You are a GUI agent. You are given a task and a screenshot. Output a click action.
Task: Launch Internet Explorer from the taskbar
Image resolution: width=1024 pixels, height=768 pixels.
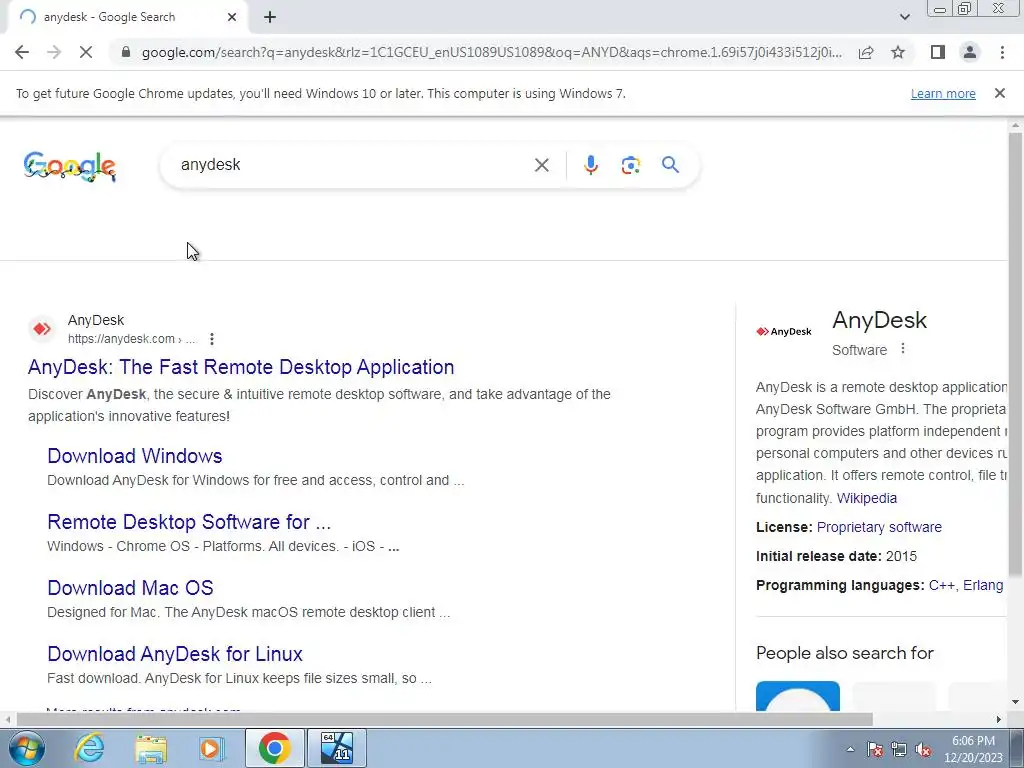click(89, 748)
